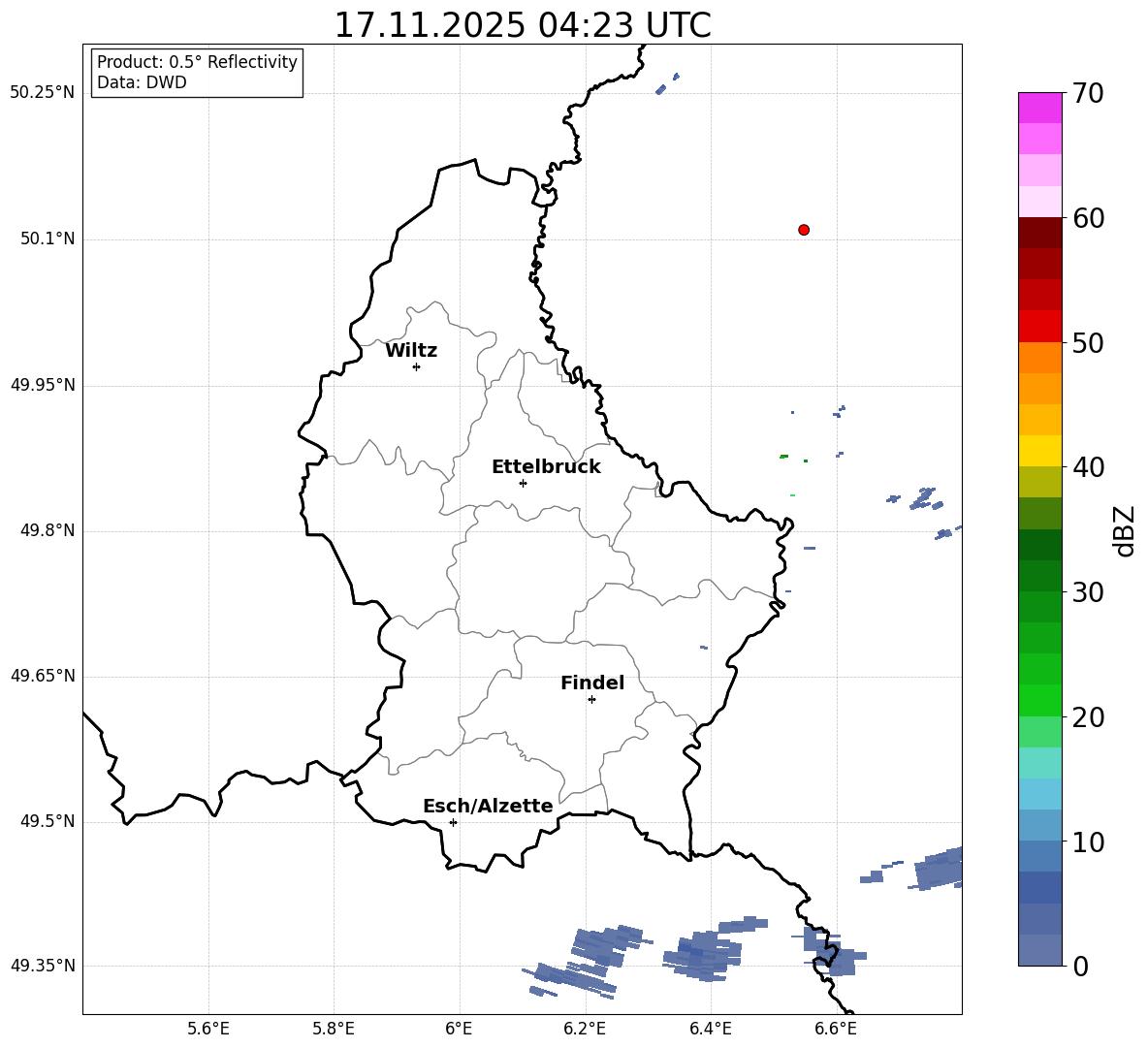Click the 5.8°E longitude label

334,1029
